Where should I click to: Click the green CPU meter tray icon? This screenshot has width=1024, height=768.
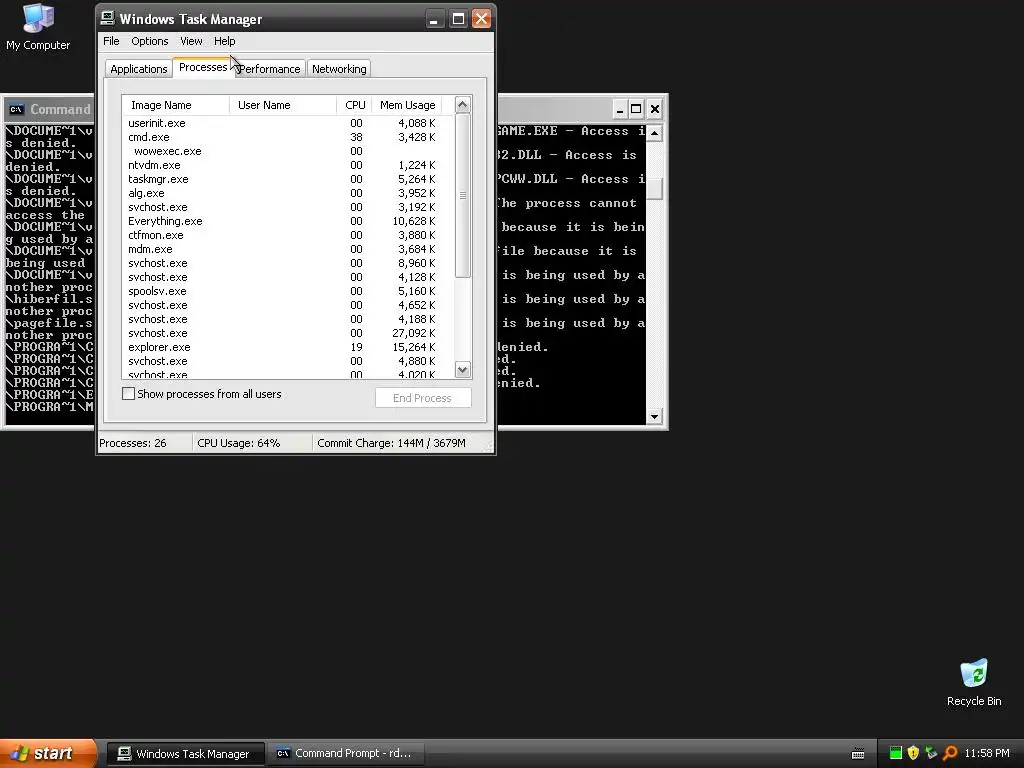895,753
